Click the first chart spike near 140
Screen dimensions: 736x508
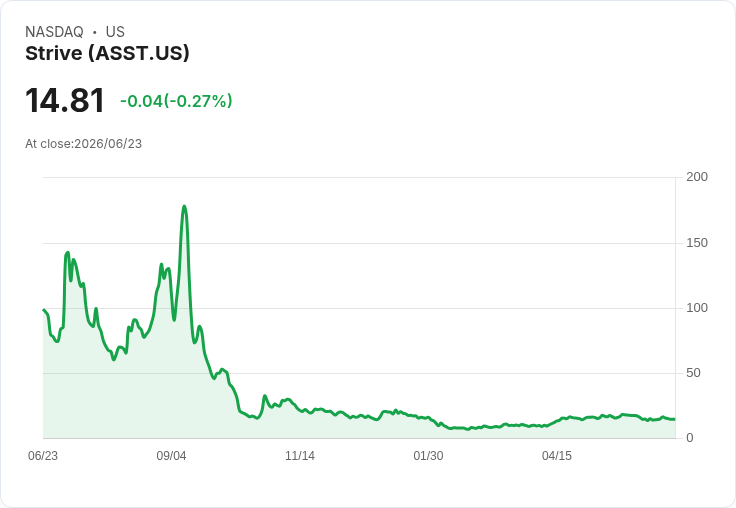[68, 253]
